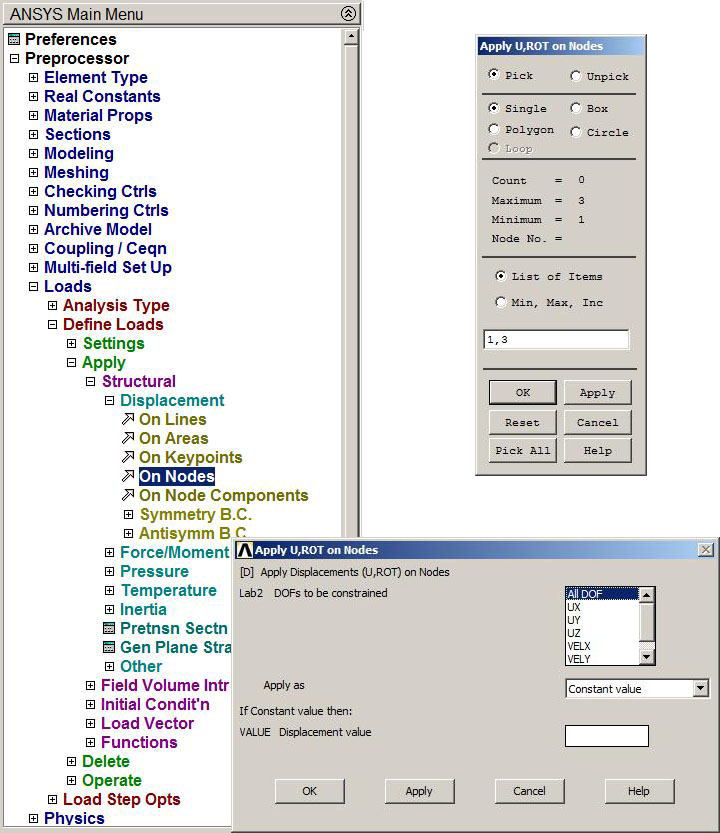Click the Pretnsn Sectn dialog icon

pyautogui.click(x=110, y=629)
